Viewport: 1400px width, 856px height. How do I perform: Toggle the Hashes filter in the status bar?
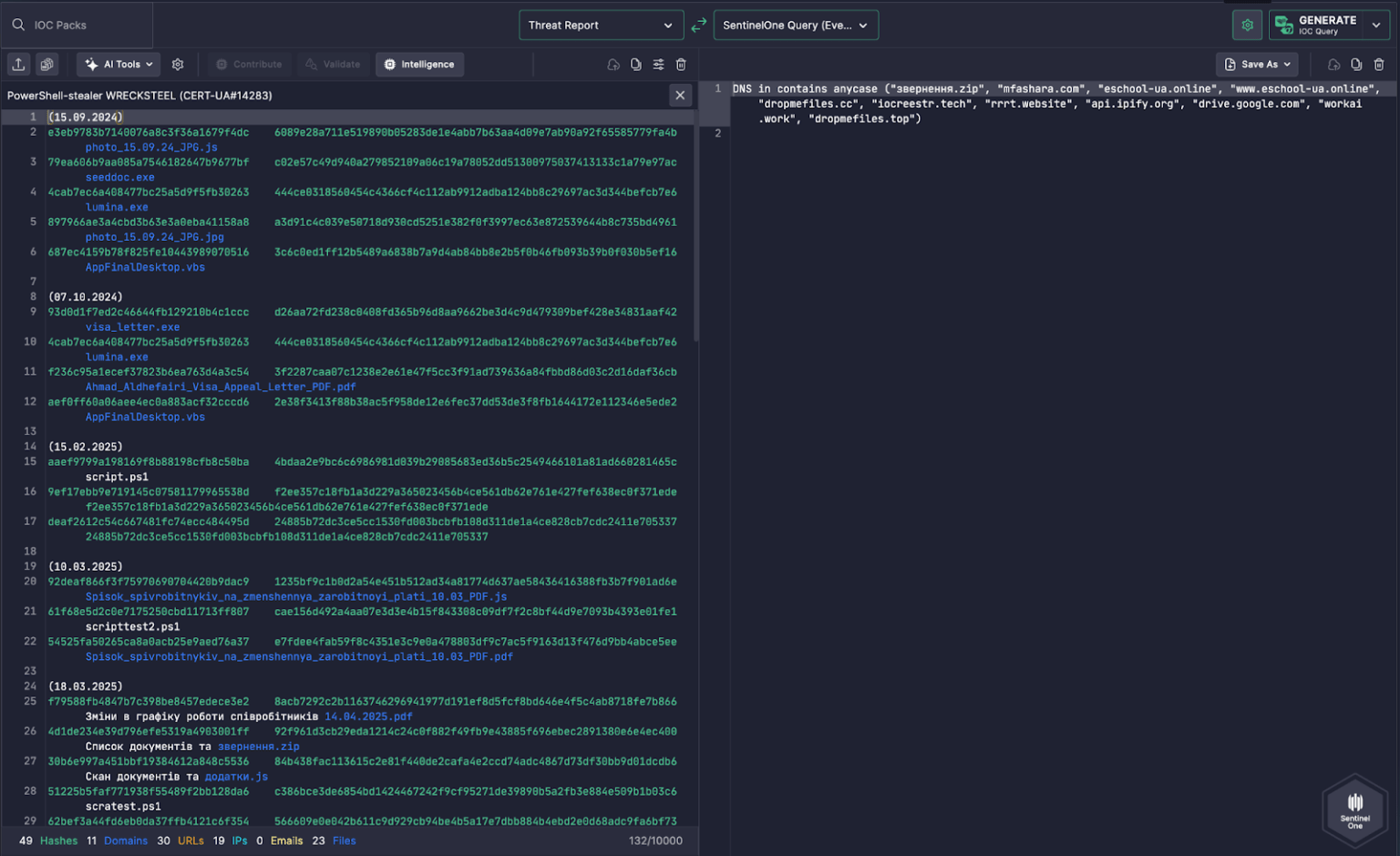tap(58, 841)
